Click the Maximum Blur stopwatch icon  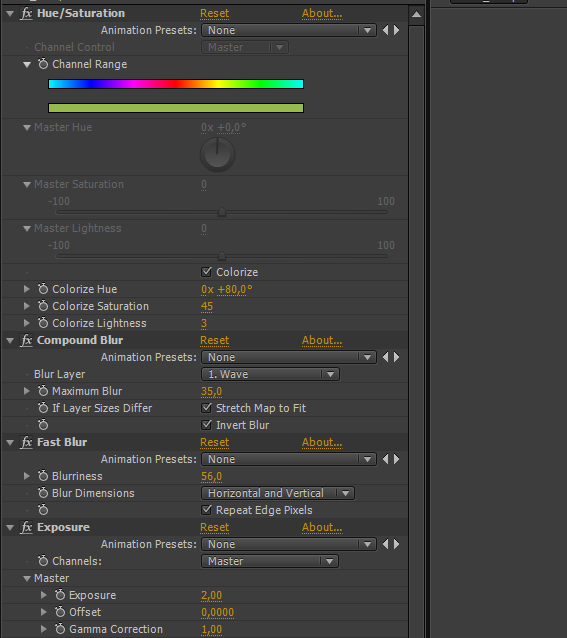43,391
